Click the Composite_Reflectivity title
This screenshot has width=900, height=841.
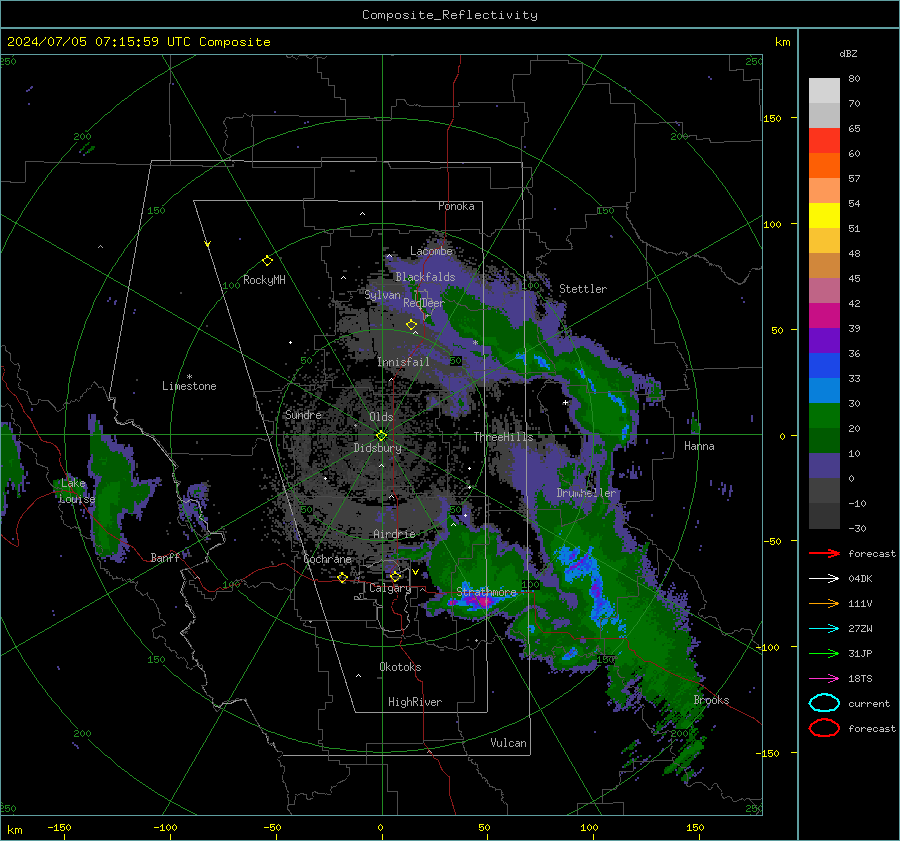[x=450, y=15]
